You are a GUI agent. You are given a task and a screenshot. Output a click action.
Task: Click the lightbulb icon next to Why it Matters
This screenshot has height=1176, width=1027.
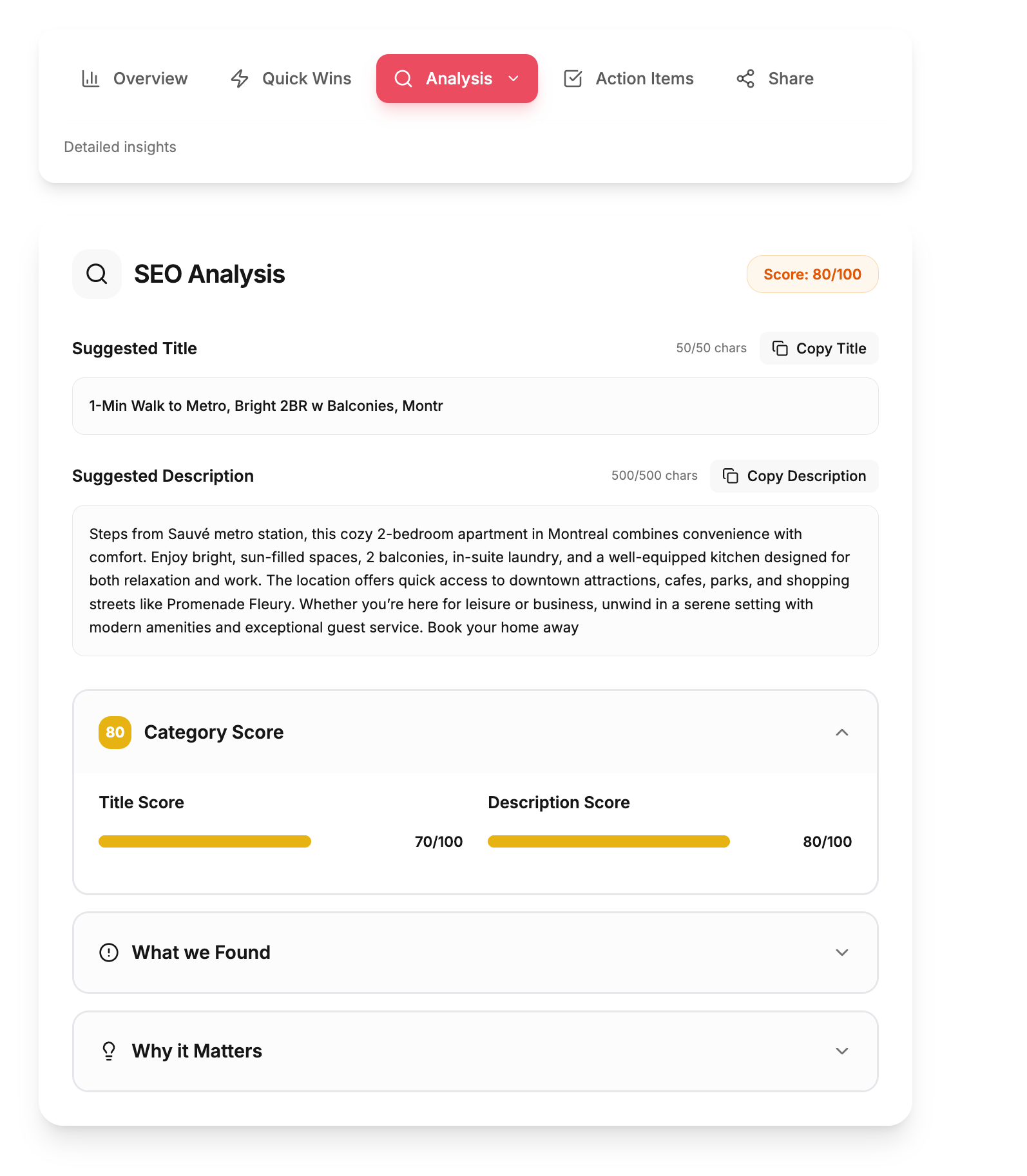pyautogui.click(x=109, y=1050)
